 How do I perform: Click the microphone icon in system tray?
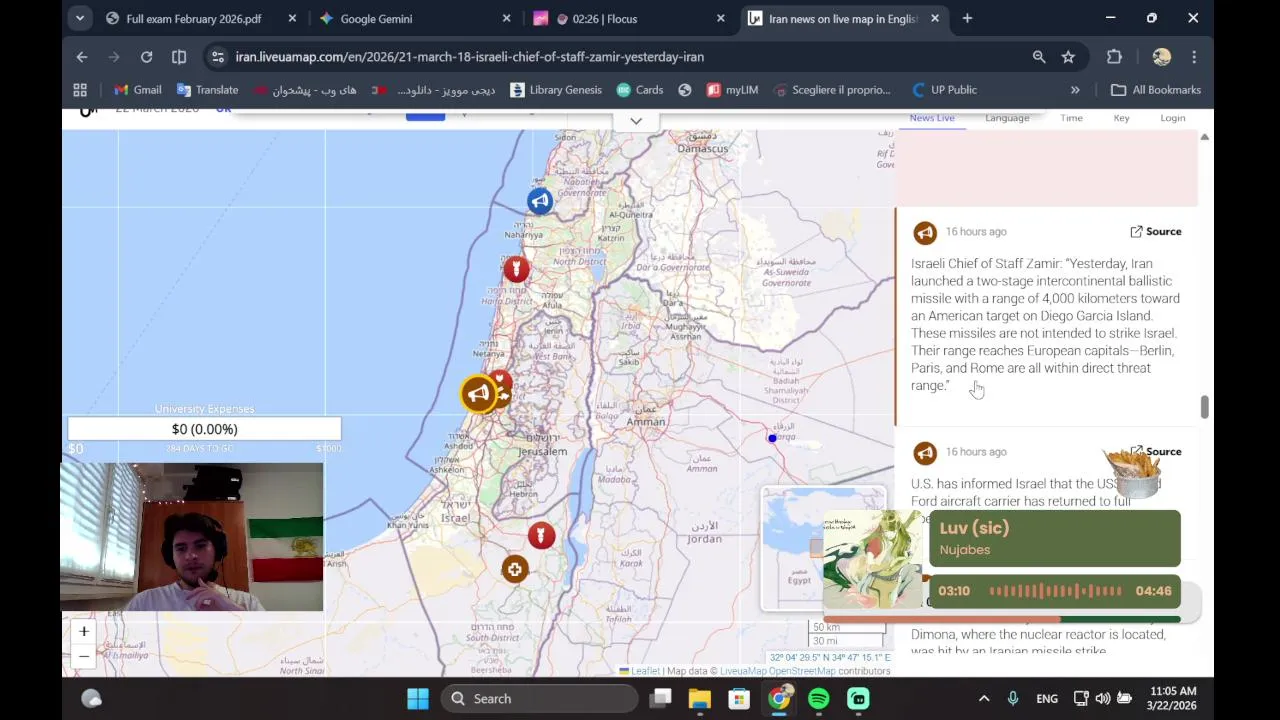tap(1013, 699)
